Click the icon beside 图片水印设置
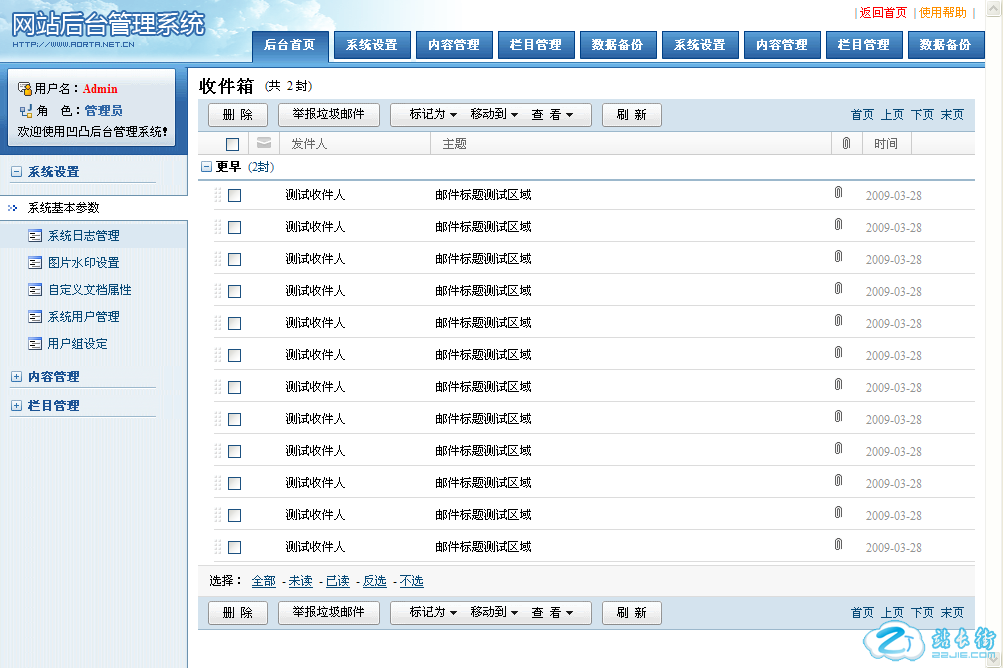The width and height of the screenshot is (1004, 668). tap(35, 263)
